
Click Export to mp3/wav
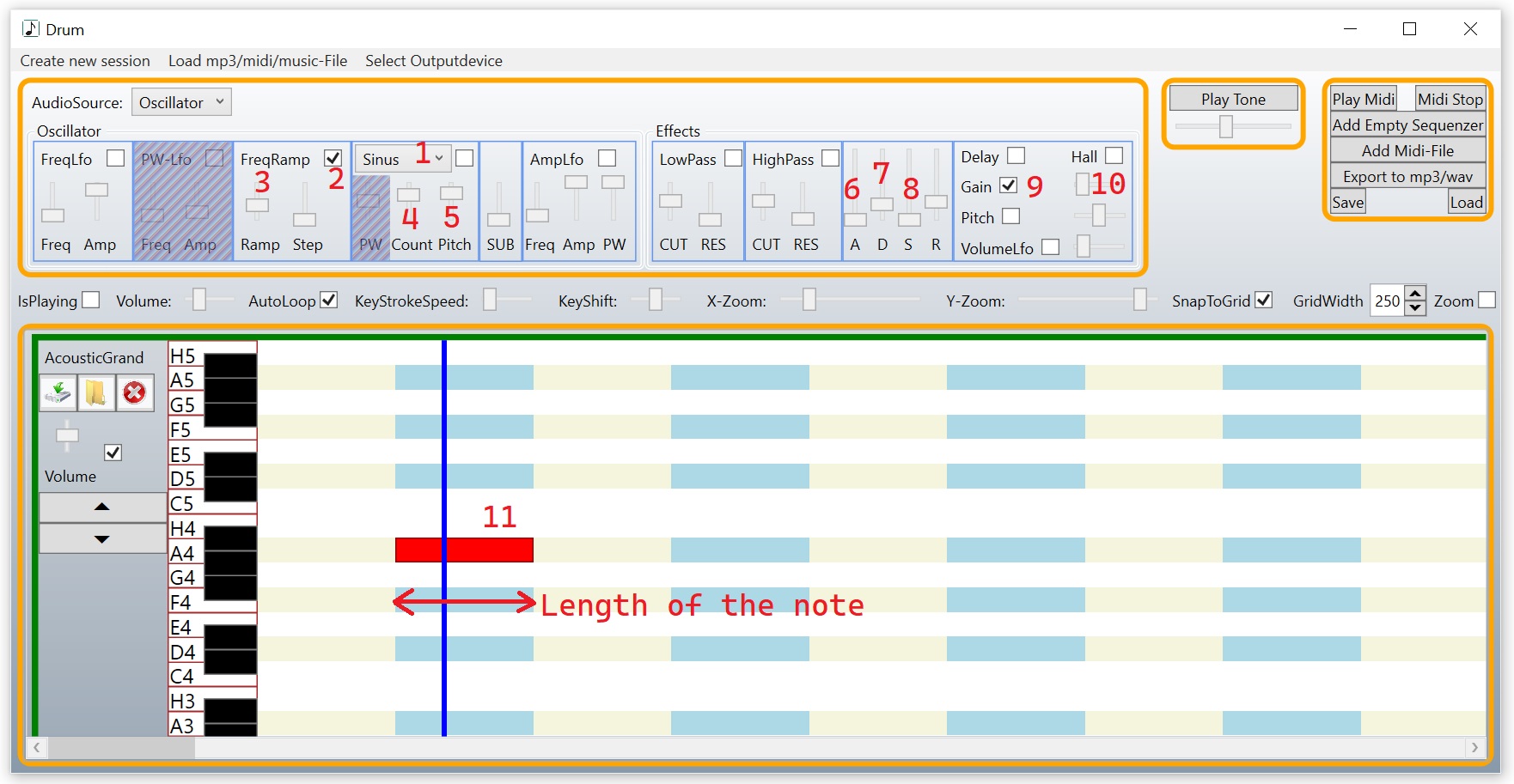pos(1407,177)
